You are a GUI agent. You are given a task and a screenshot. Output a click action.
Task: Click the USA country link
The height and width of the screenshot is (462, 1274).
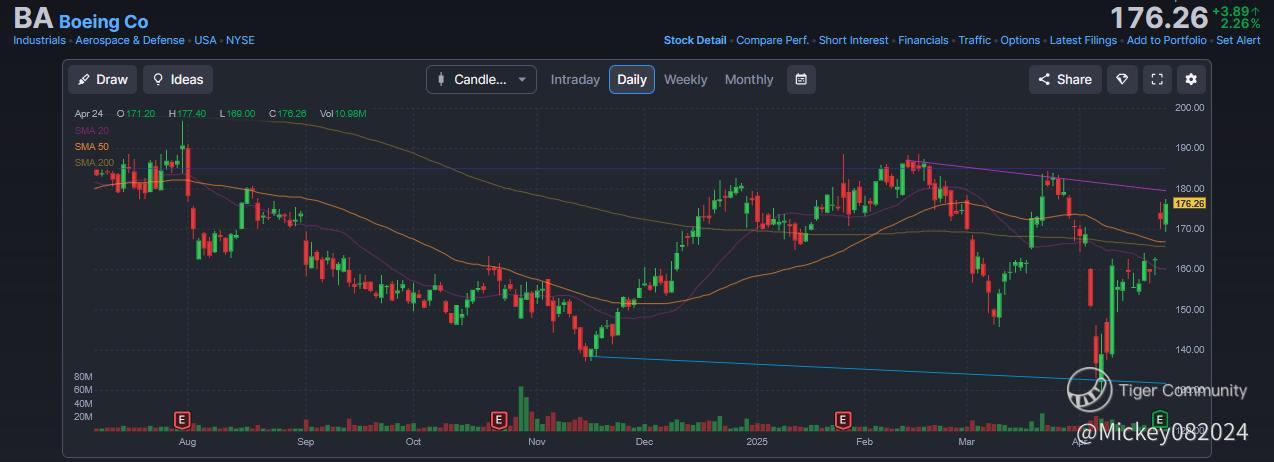point(205,40)
